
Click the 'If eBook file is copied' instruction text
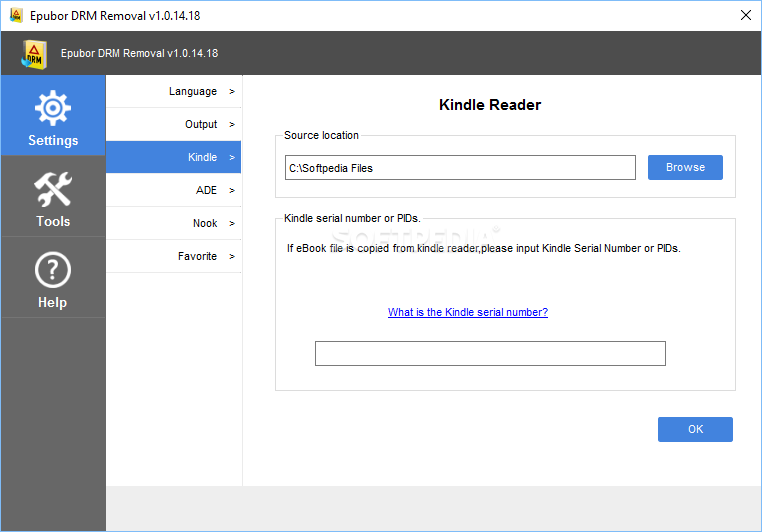(x=484, y=249)
